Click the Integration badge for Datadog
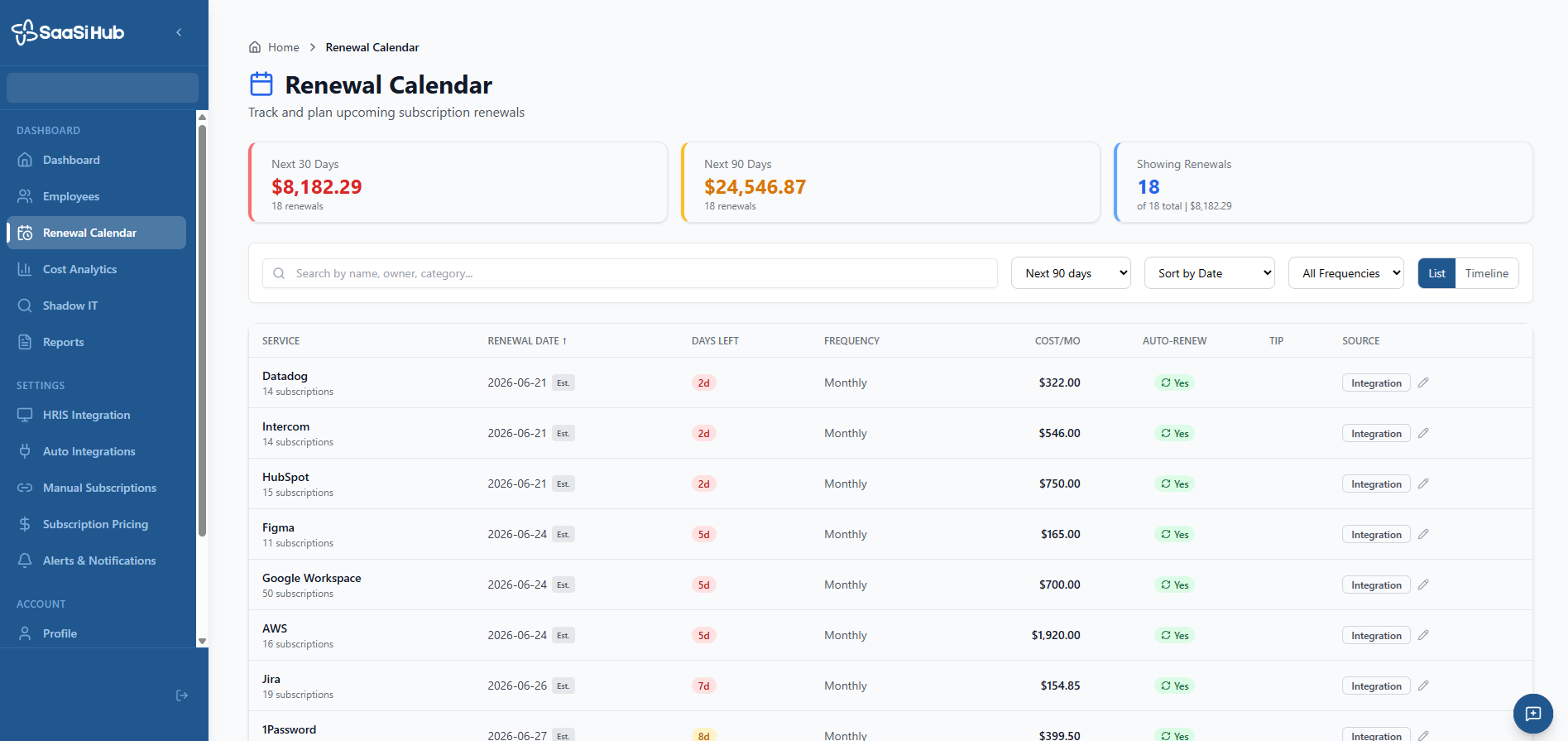The width and height of the screenshot is (1568, 741). coord(1376,383)
